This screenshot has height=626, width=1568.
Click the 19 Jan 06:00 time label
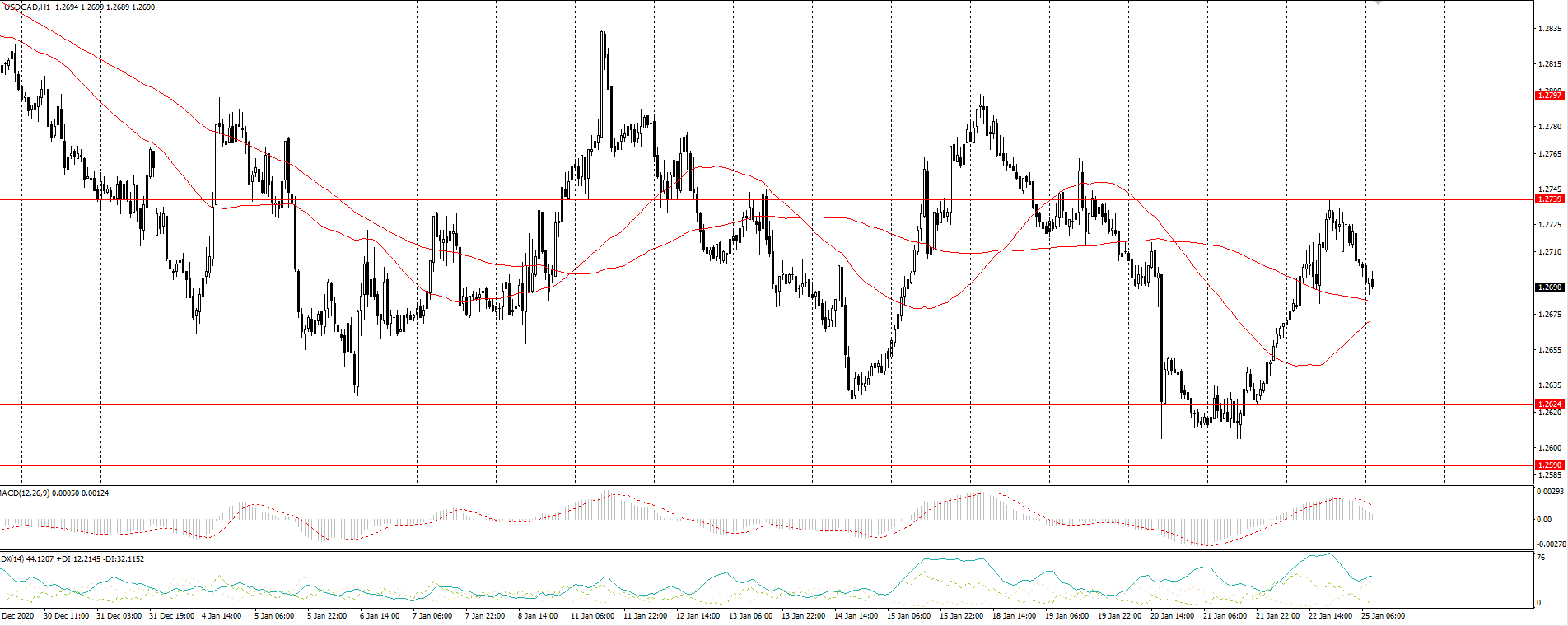tap(1066, 616)
